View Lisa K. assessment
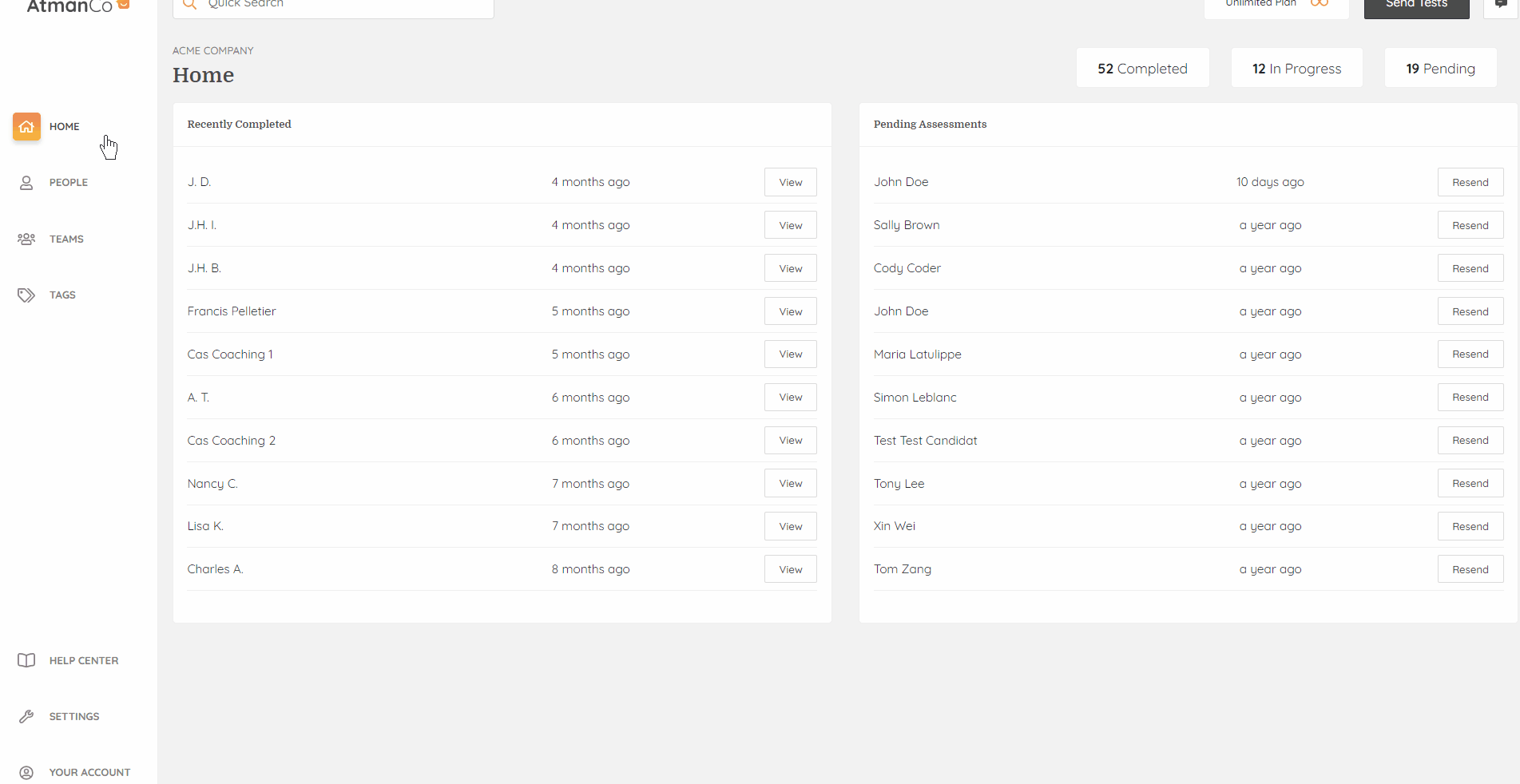This screenshot has height=784, width=1520. pos(791,526)
